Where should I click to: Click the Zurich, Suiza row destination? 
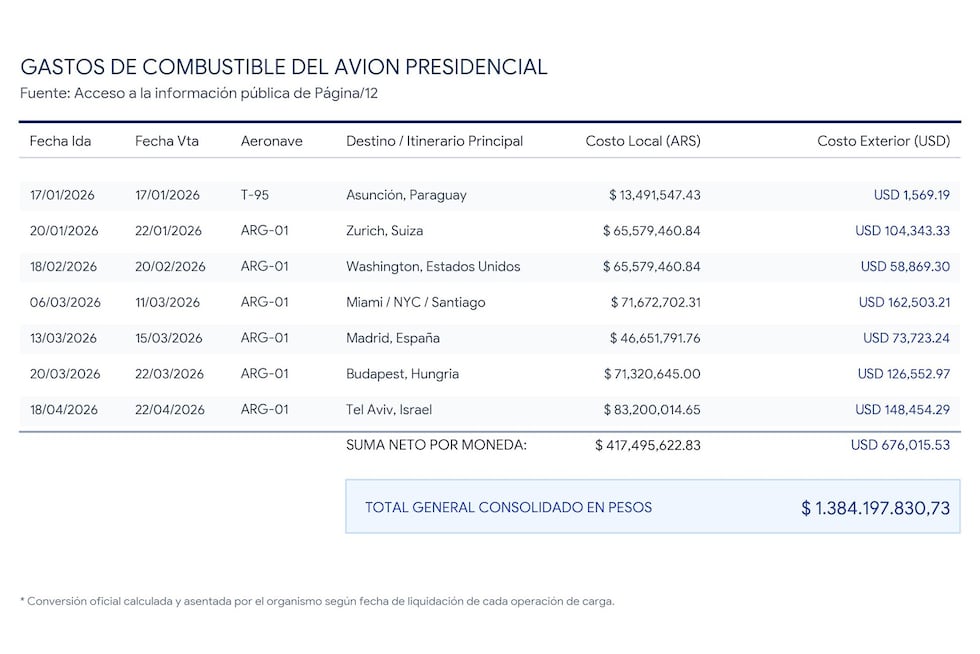tap(384, 231)
